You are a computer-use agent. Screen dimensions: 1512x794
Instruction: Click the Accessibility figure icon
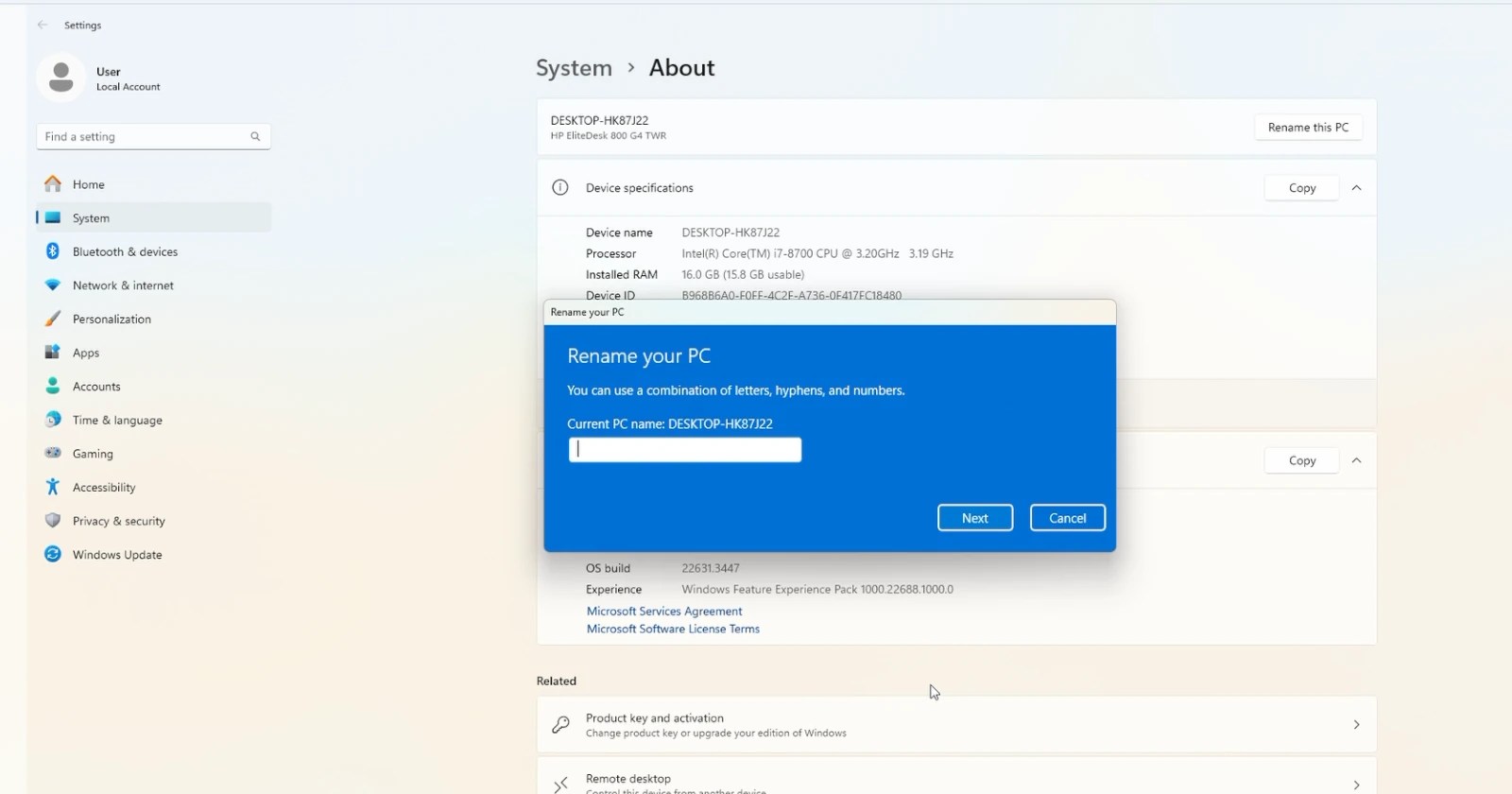pyautogui.click(x=53, y=487)
